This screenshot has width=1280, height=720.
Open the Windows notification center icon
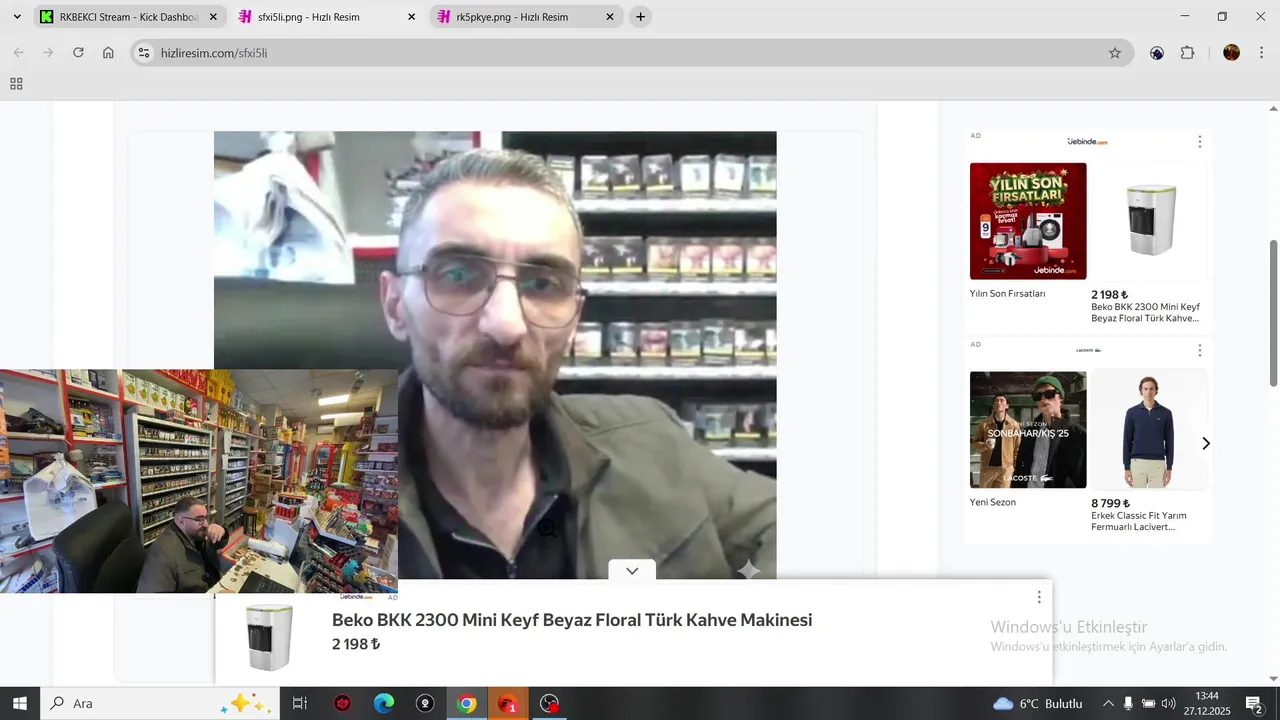click(x=1254, y=703)
